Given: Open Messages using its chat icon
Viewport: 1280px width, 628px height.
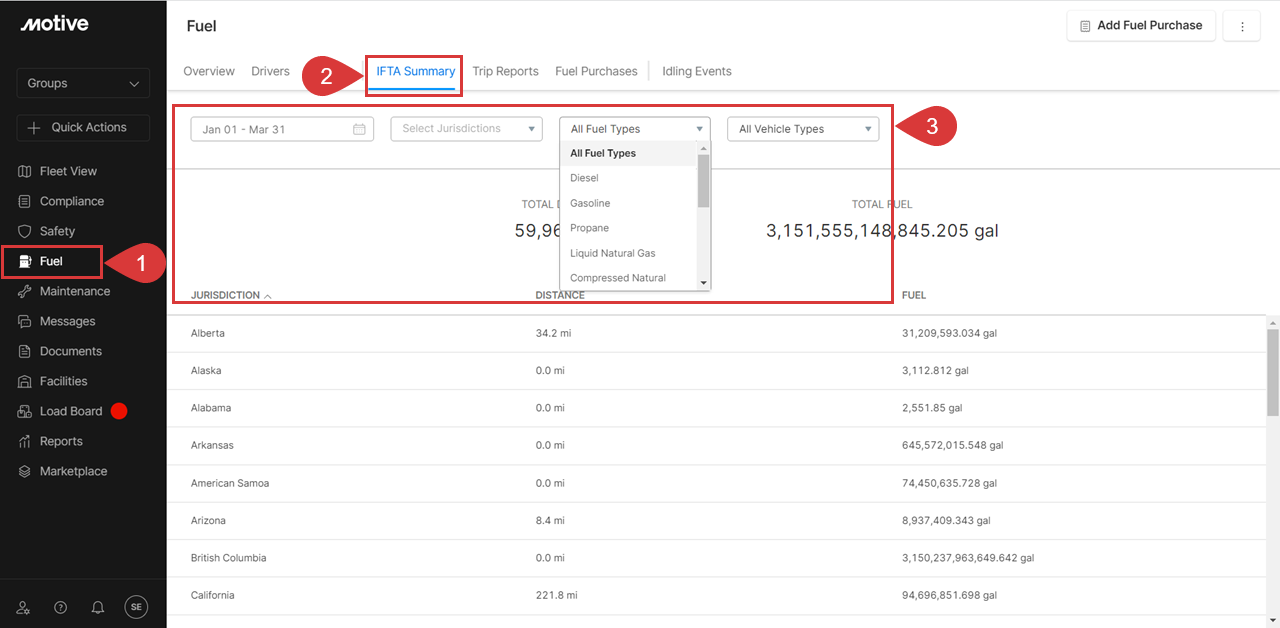Looking at the screenshot, I should point(25,321).
